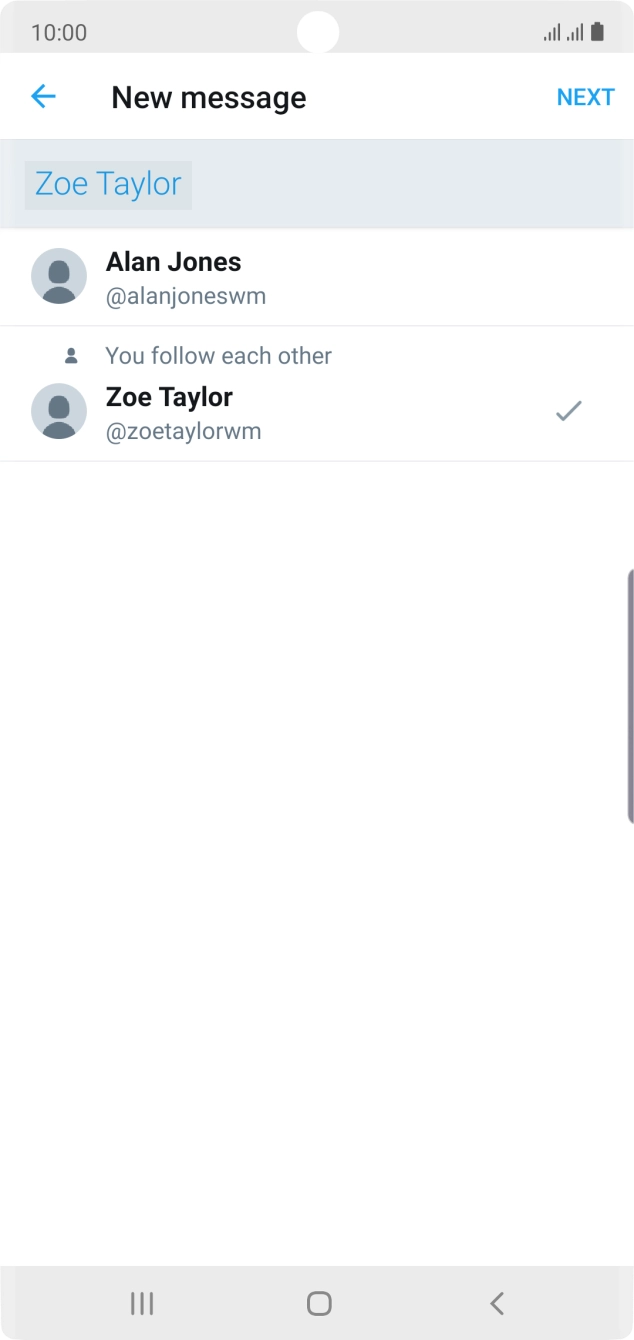
Task: Click the Zoe Taylor name in list
Action: tap(169, 397)
